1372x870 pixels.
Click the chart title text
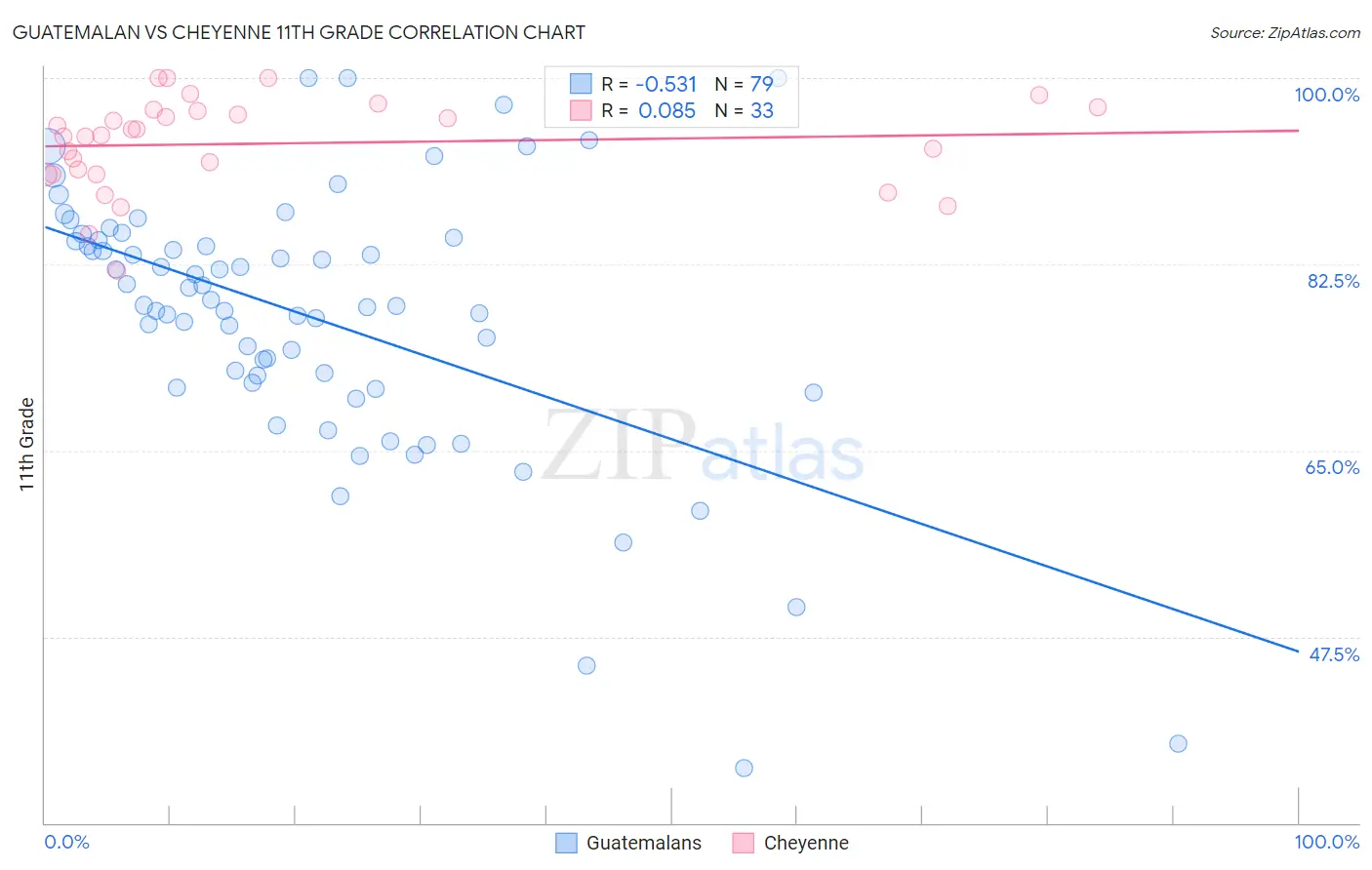(x=299, y=32)
